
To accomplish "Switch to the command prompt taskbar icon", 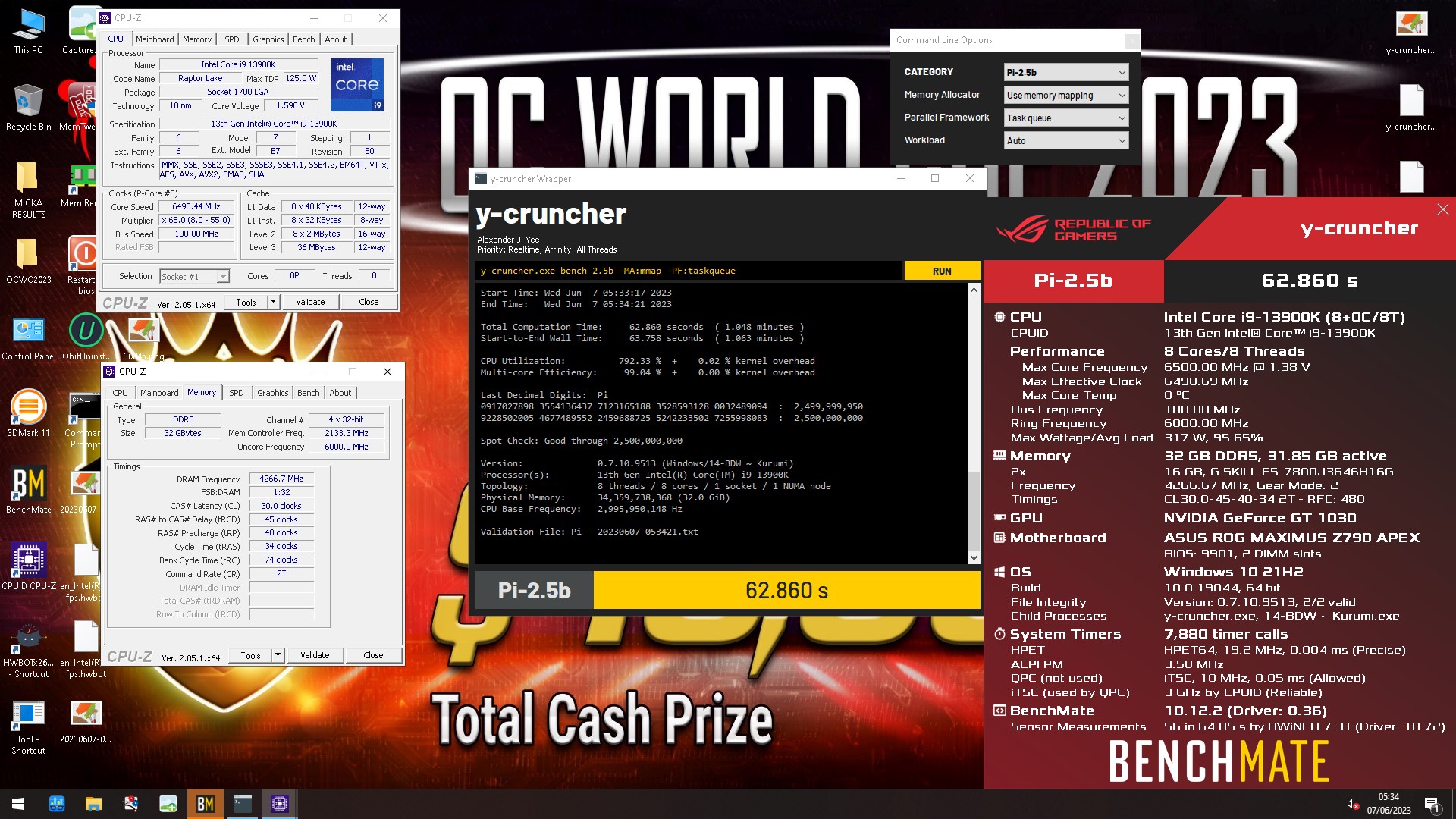I will [243, 804].
